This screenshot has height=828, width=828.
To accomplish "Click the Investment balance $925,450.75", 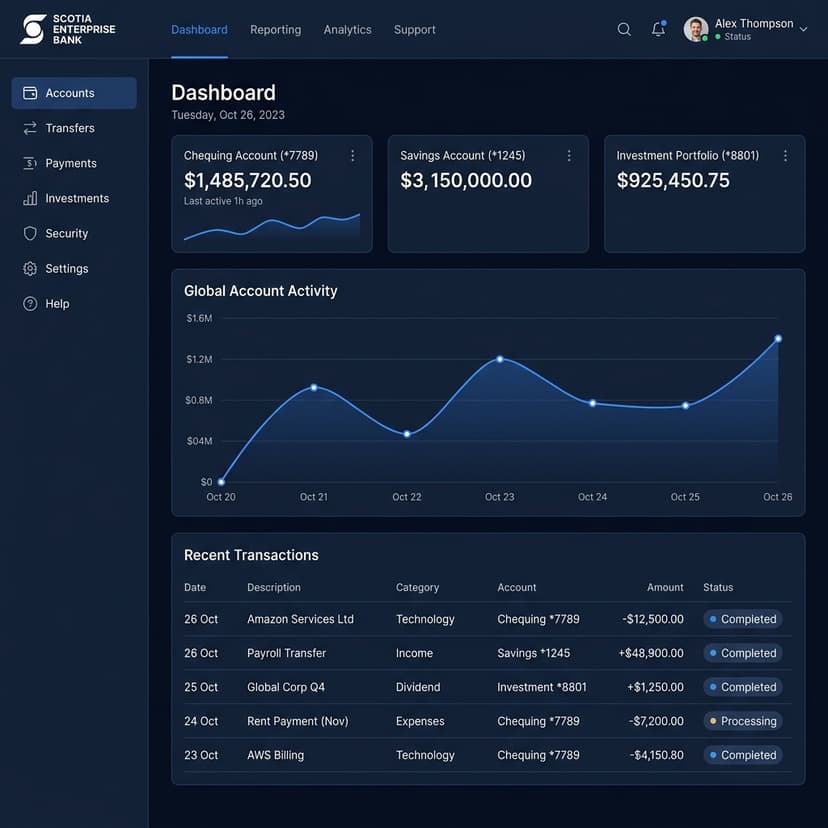I will (x=673, y=181).
